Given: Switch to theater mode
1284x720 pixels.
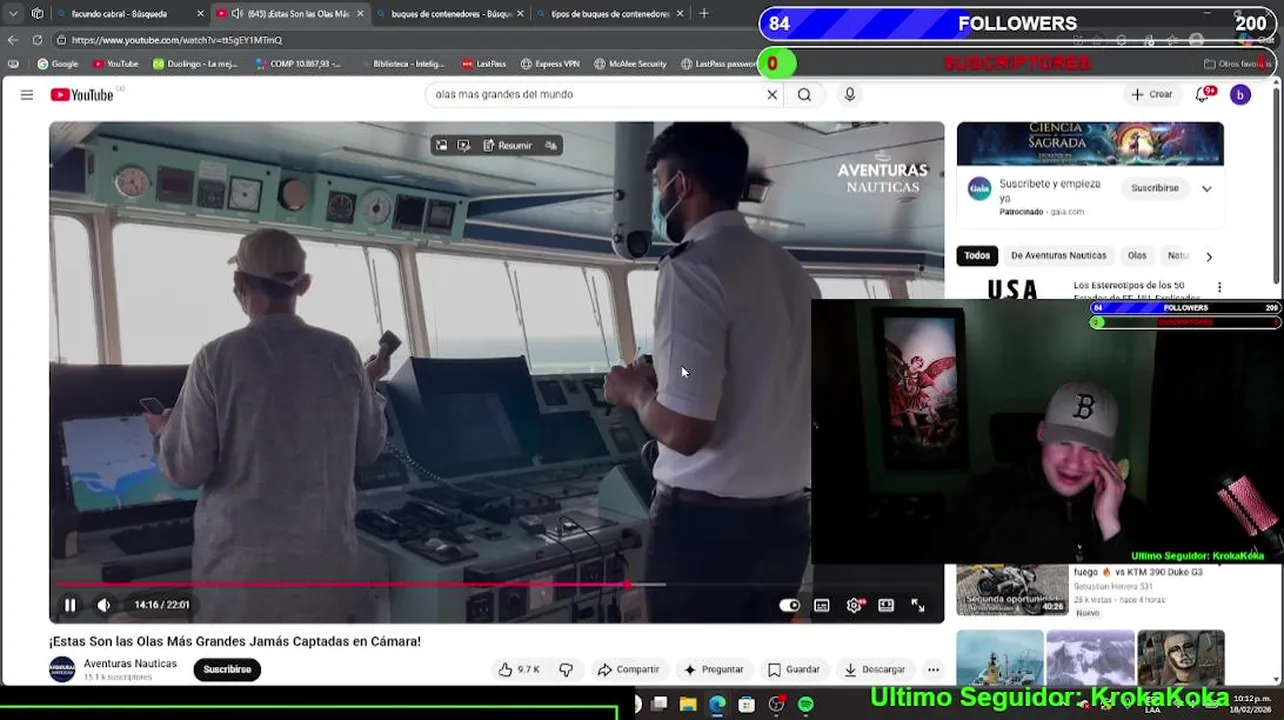Looking at the screenshot, I should coord(886,605).
